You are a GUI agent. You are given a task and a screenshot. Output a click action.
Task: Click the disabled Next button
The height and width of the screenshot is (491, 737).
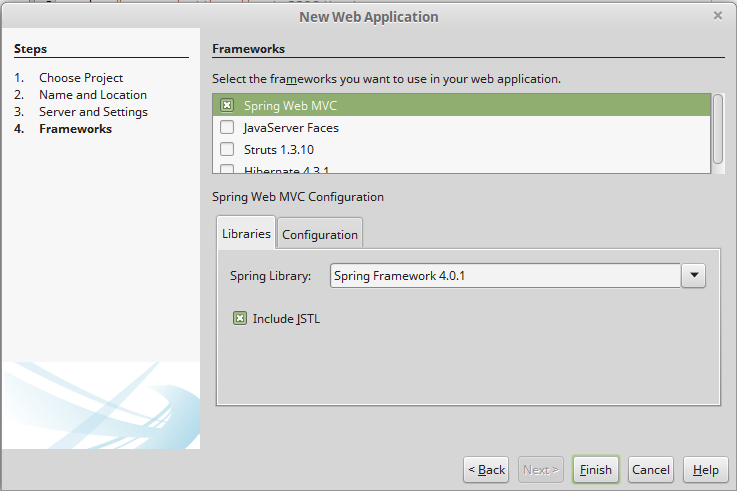[x=541, y=470]
